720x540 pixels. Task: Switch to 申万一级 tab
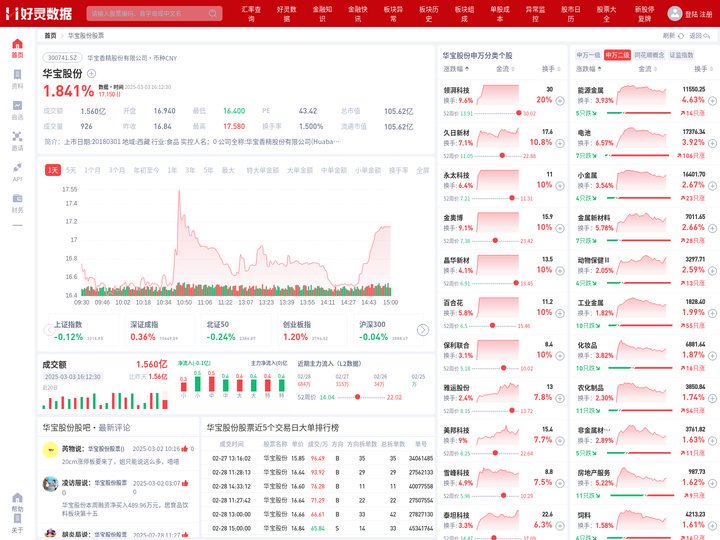[588, 55]
